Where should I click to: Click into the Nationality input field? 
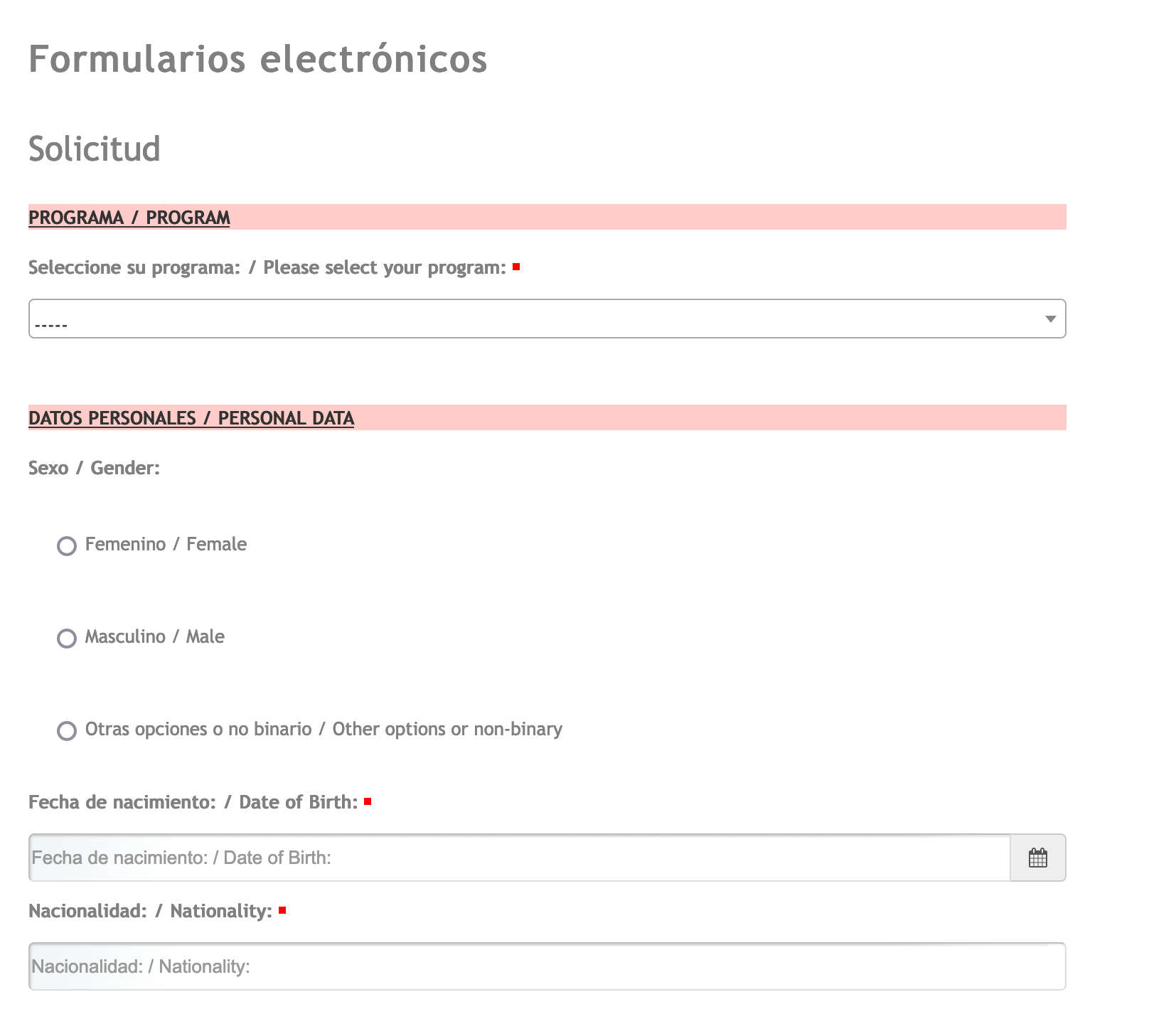click(x=546, y=966)
